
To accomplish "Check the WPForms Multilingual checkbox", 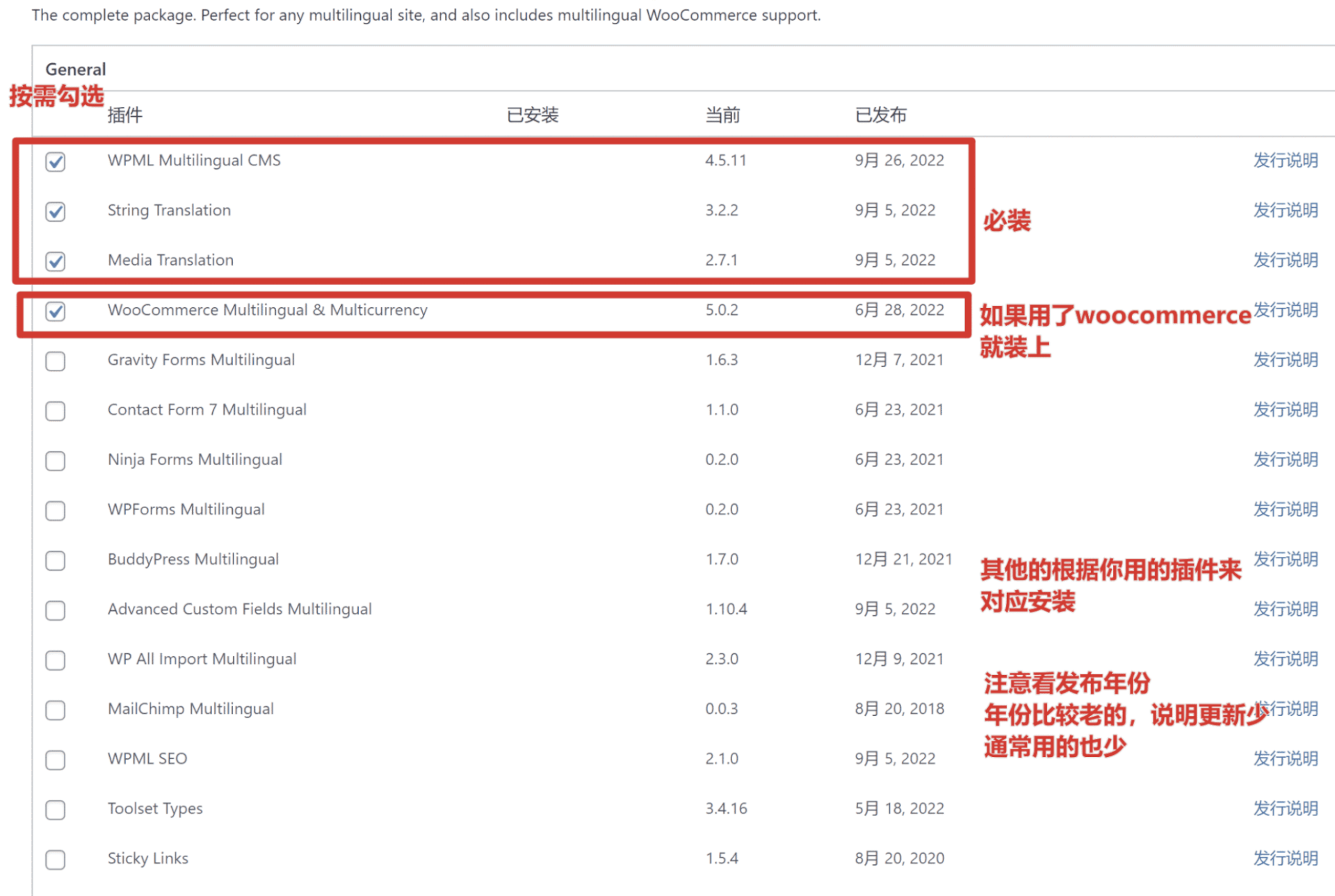I will (x=56, y=511).
